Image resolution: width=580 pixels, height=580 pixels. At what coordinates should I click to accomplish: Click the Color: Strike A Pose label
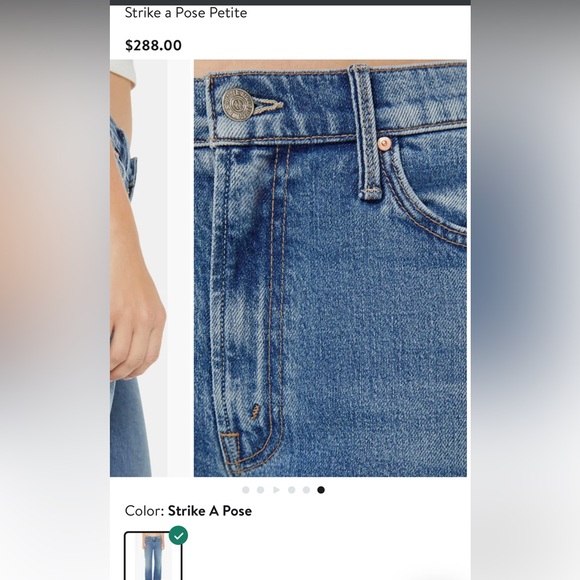[x=188, y=511]
